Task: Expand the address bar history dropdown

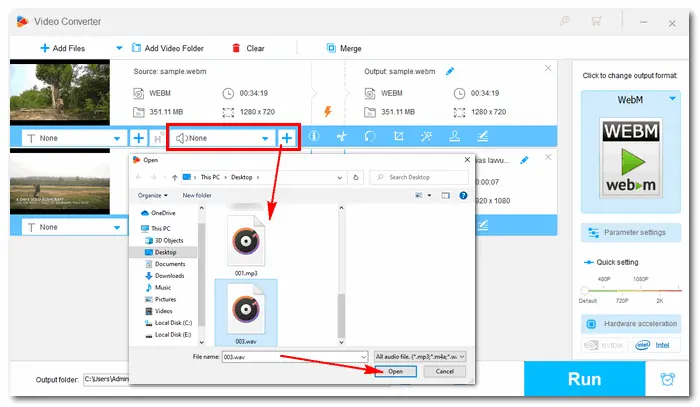Action: (x=340, y=178)
